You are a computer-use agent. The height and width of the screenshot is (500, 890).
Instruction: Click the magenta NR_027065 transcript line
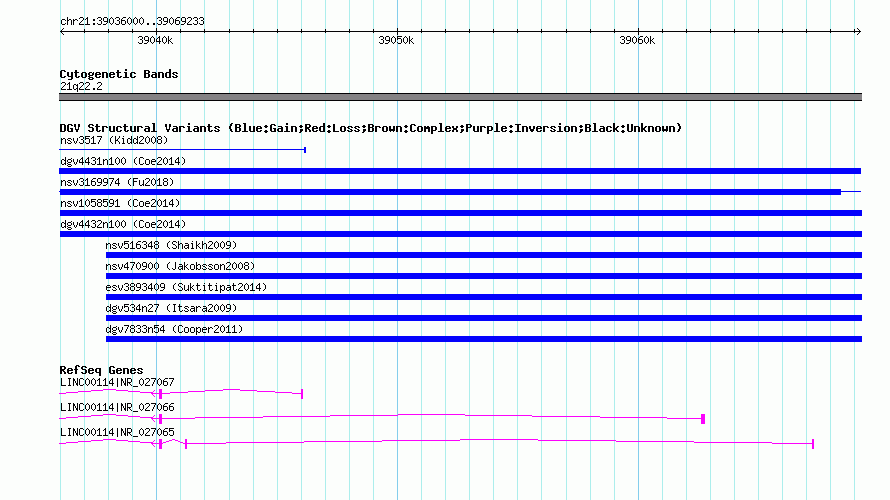point(436,442)
